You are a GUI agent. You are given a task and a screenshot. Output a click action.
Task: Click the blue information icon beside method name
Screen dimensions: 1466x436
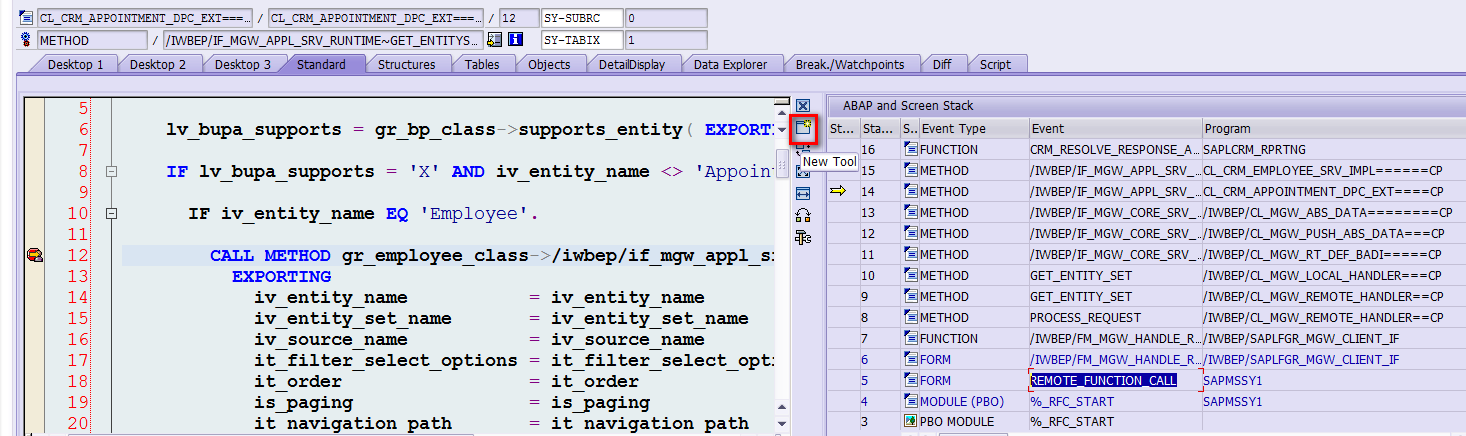[516, 40]
